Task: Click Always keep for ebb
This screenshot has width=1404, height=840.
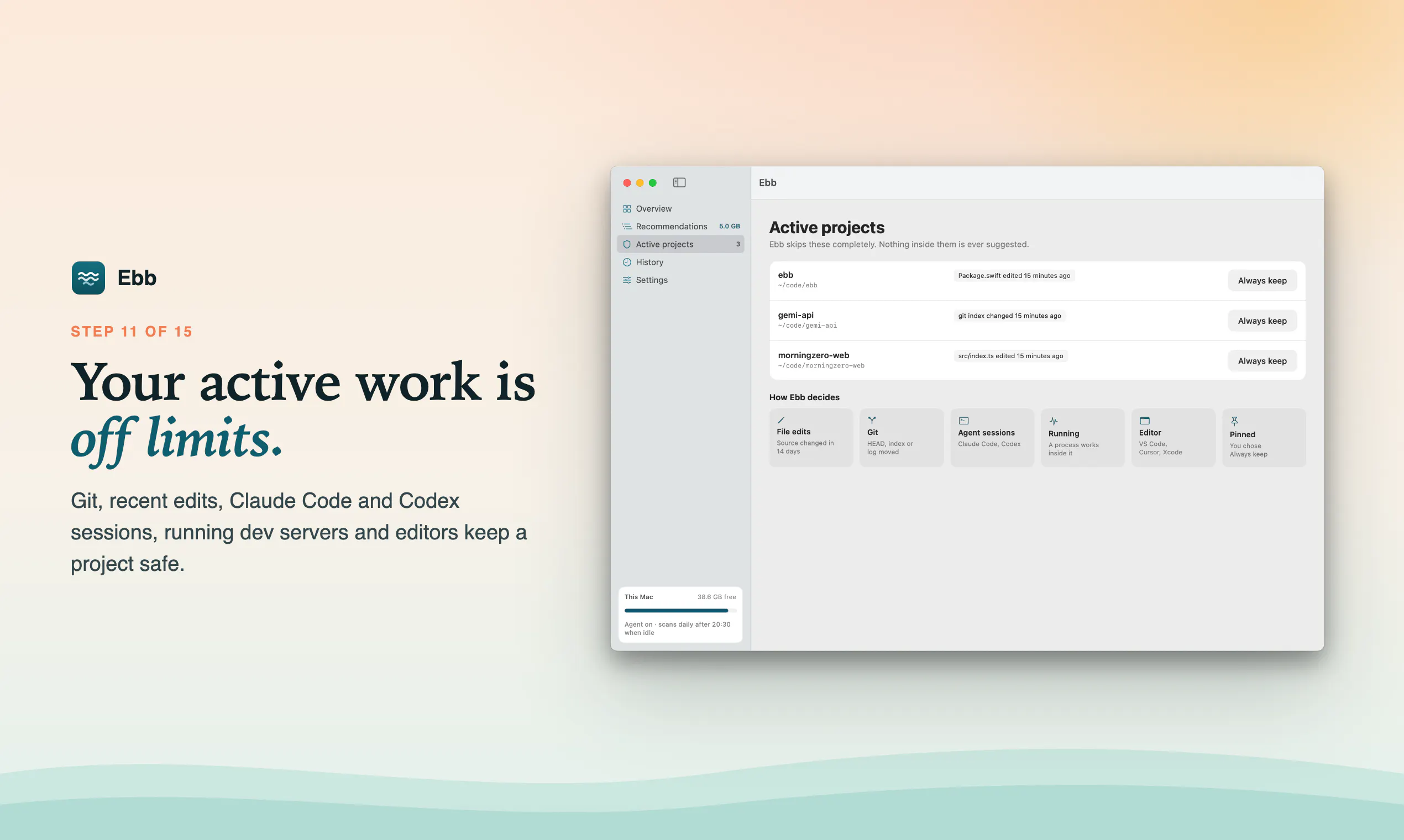Action: (x=1262, y=281)
